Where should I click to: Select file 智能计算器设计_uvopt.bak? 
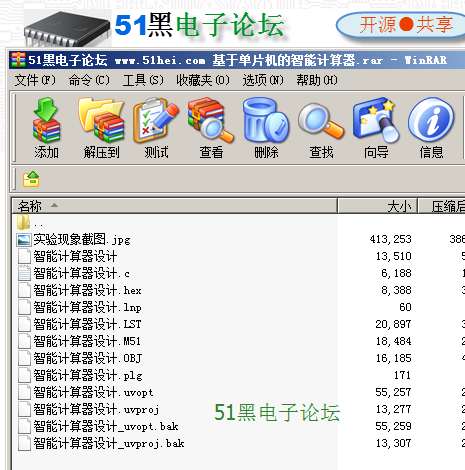tap(106, 426)
